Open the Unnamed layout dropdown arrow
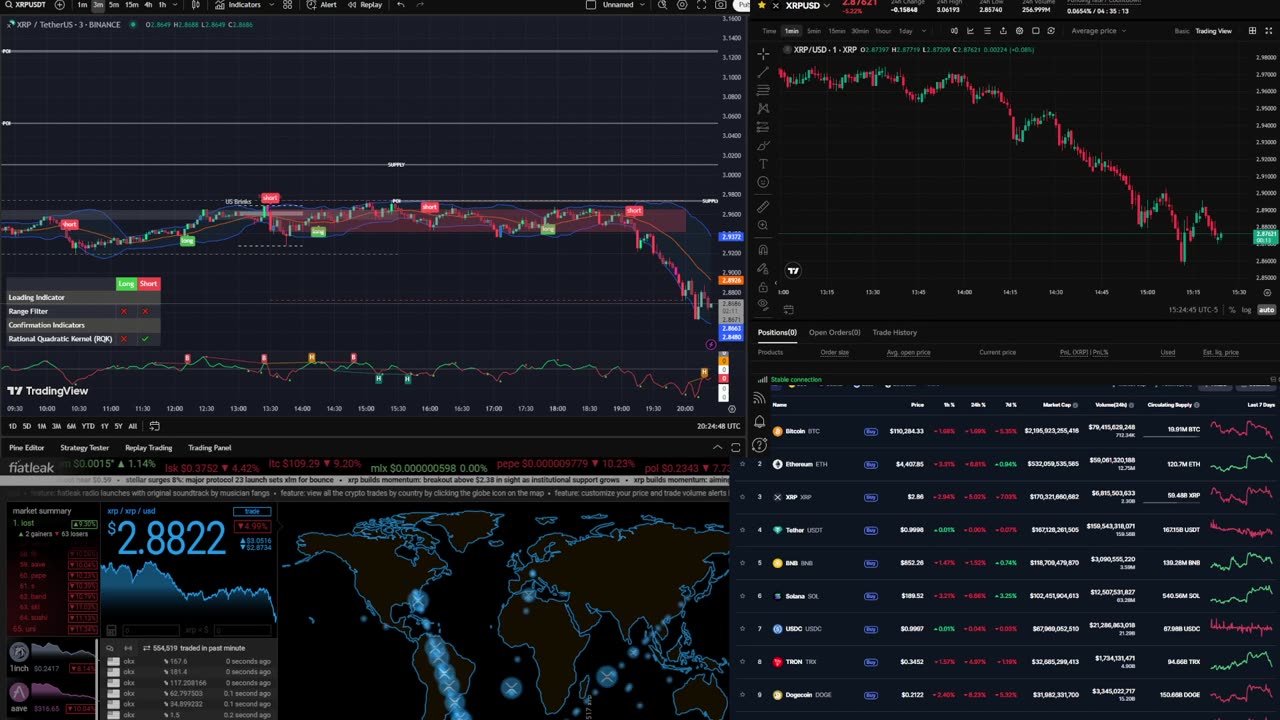 click(x=641, y=5)
